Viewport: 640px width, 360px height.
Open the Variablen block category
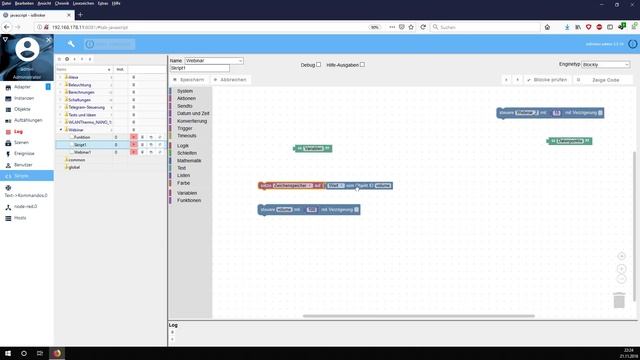187,193
